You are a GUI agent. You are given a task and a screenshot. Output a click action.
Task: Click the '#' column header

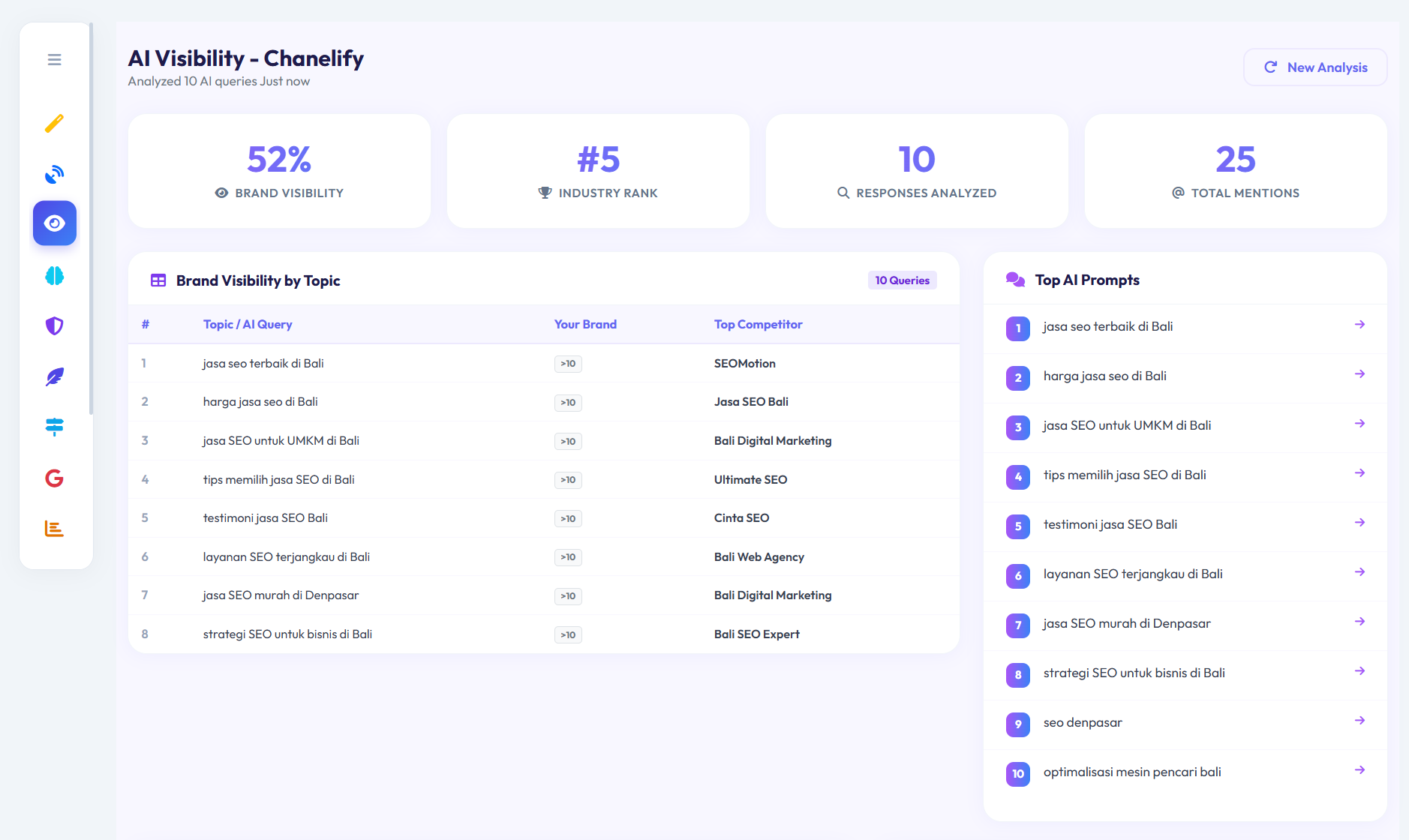pyautogui.click(x=146, y=324)
